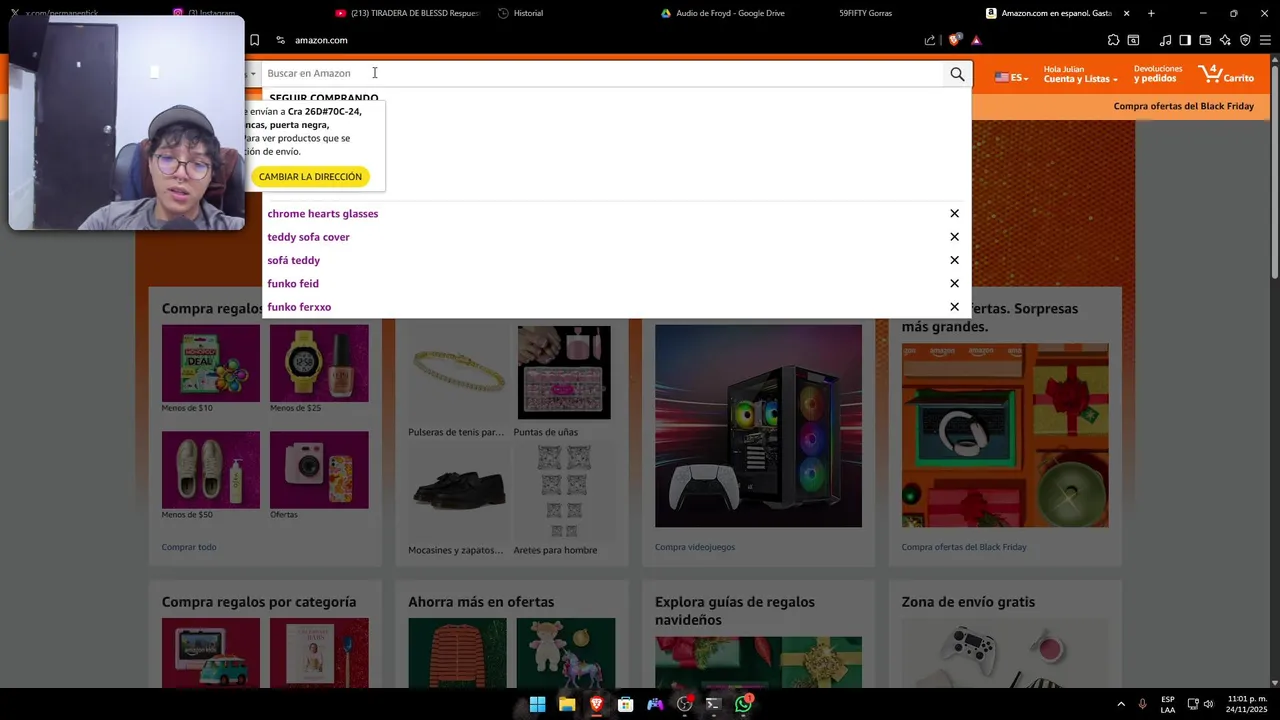The image size is (1280, 720).
Task: Remove 'sofá teddy' search suggestion
Action: click(x=954, y=260)
